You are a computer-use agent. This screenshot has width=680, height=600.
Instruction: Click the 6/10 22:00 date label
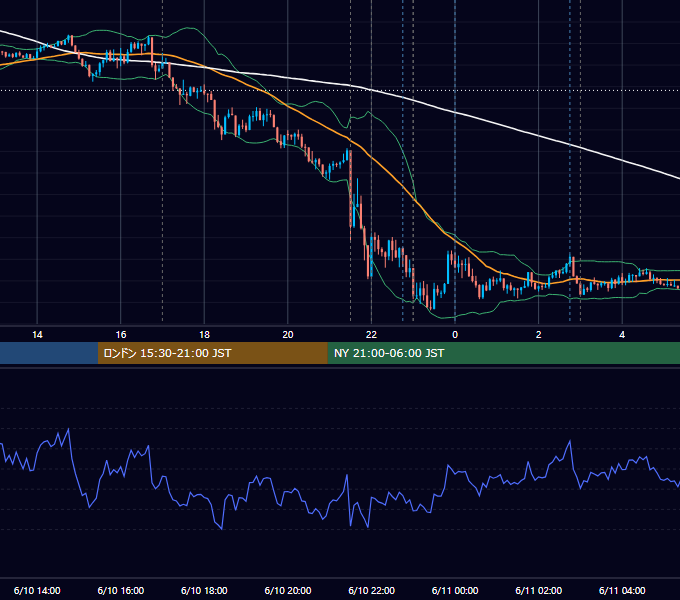(x=371, y=590)
